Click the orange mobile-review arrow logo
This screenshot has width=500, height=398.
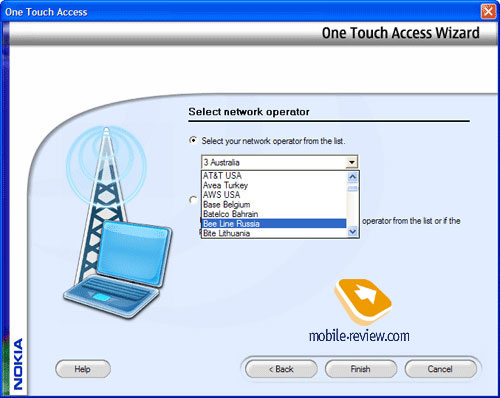[363, 301]
